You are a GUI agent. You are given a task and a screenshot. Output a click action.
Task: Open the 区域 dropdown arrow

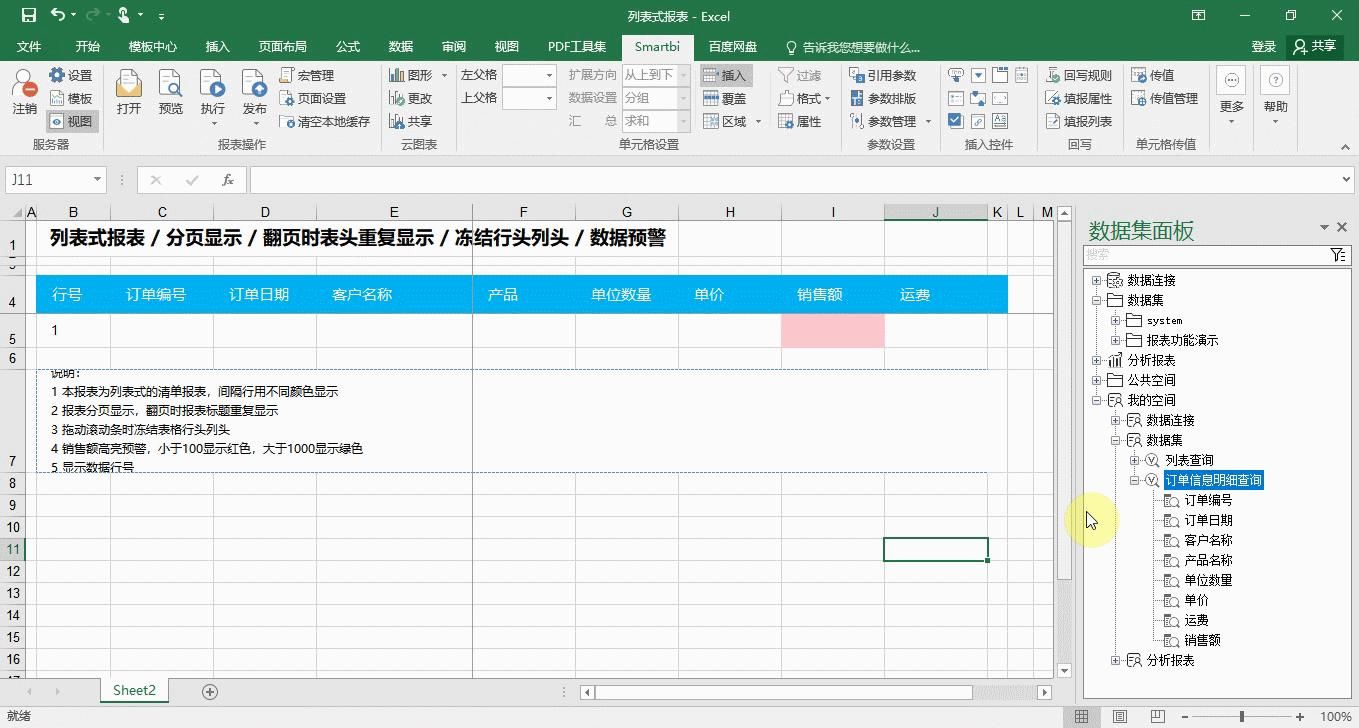758,121
